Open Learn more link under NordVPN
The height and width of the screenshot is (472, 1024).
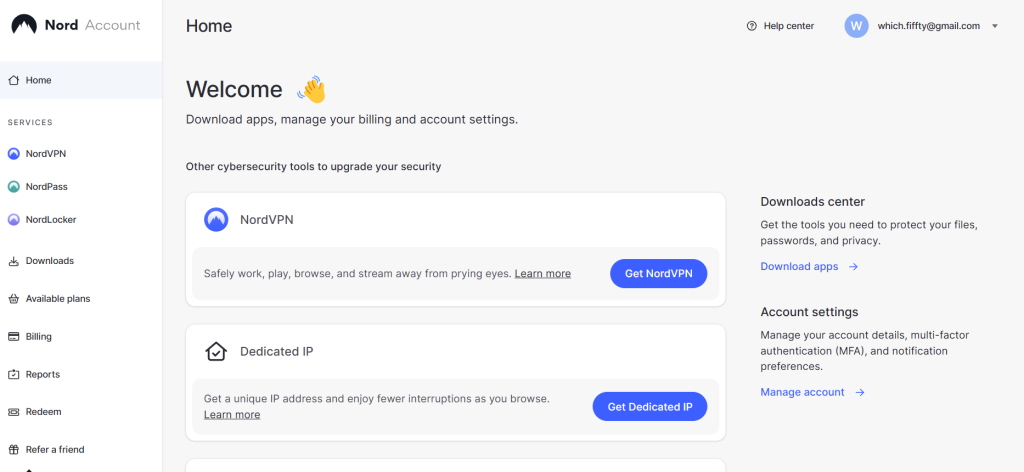point(543,274)
